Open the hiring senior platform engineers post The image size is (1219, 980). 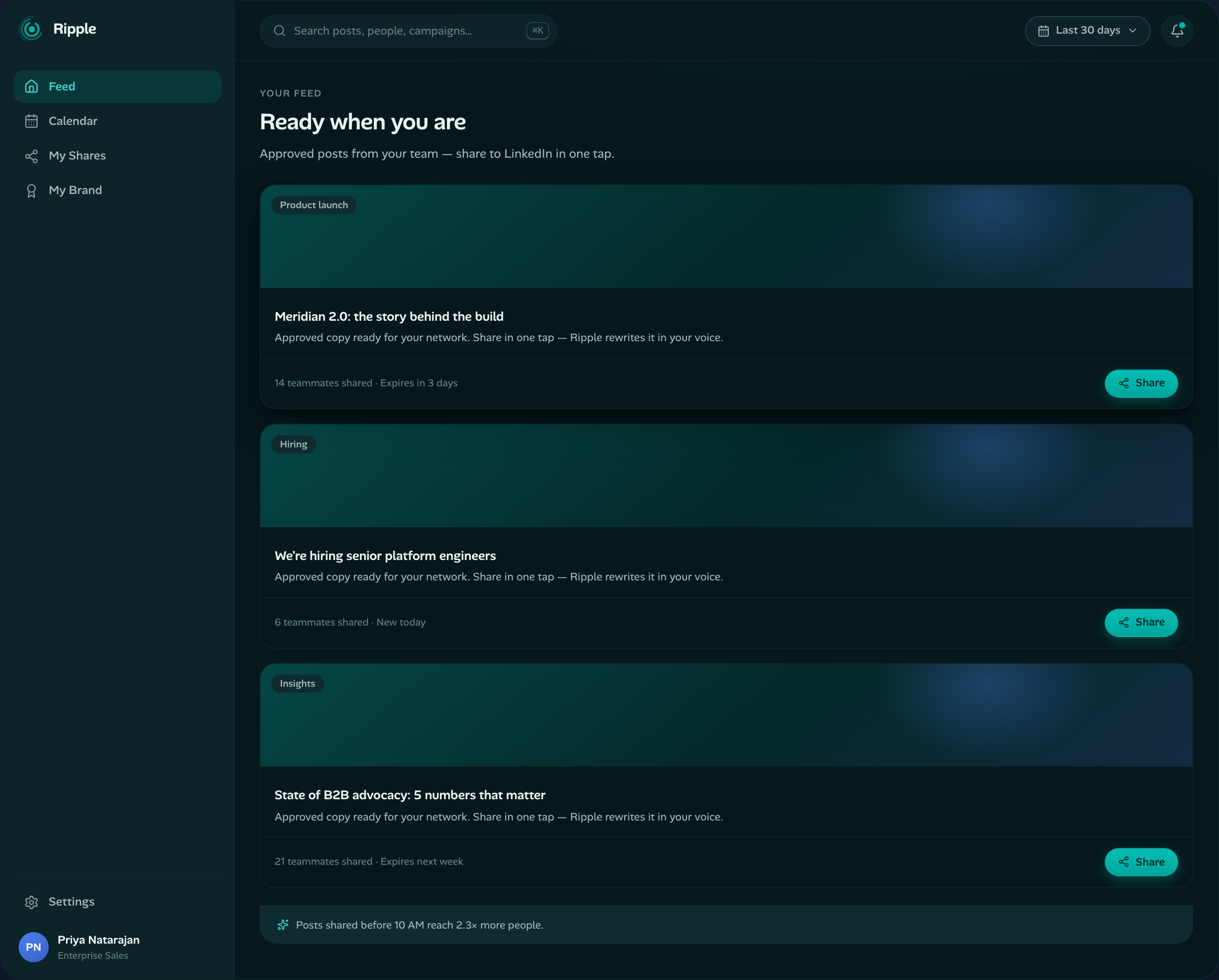[385, 555]
